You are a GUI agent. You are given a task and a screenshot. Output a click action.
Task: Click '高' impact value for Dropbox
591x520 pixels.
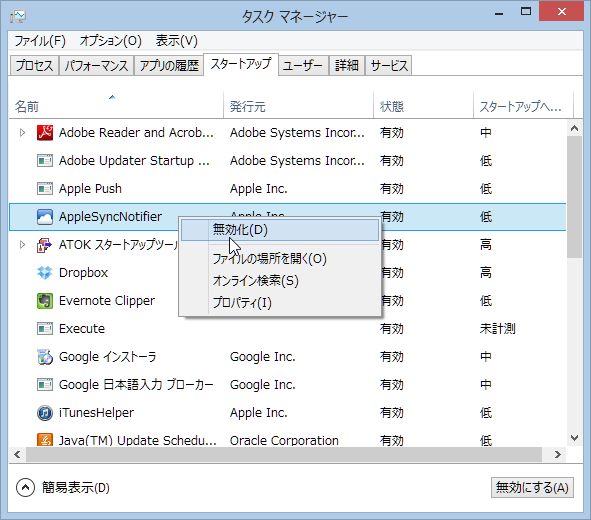coord(485,272)
